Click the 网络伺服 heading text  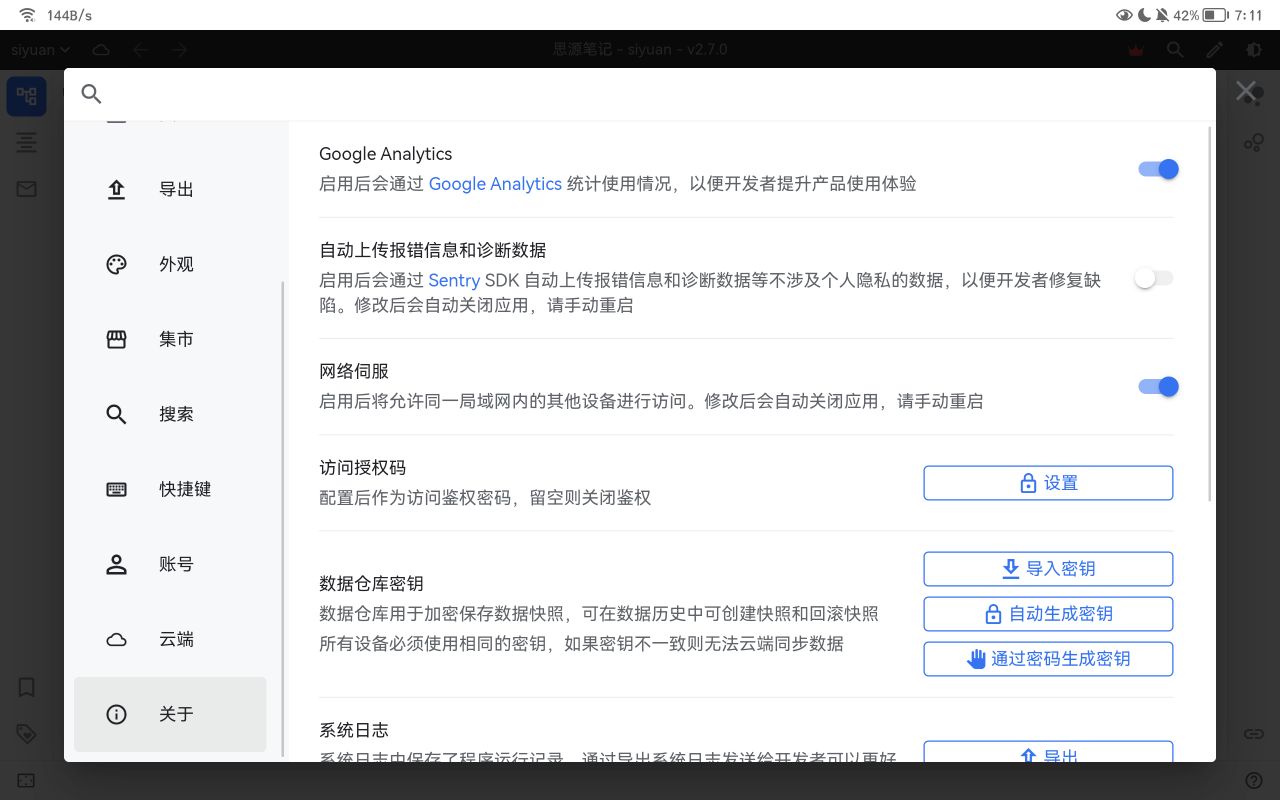point(354,371)
